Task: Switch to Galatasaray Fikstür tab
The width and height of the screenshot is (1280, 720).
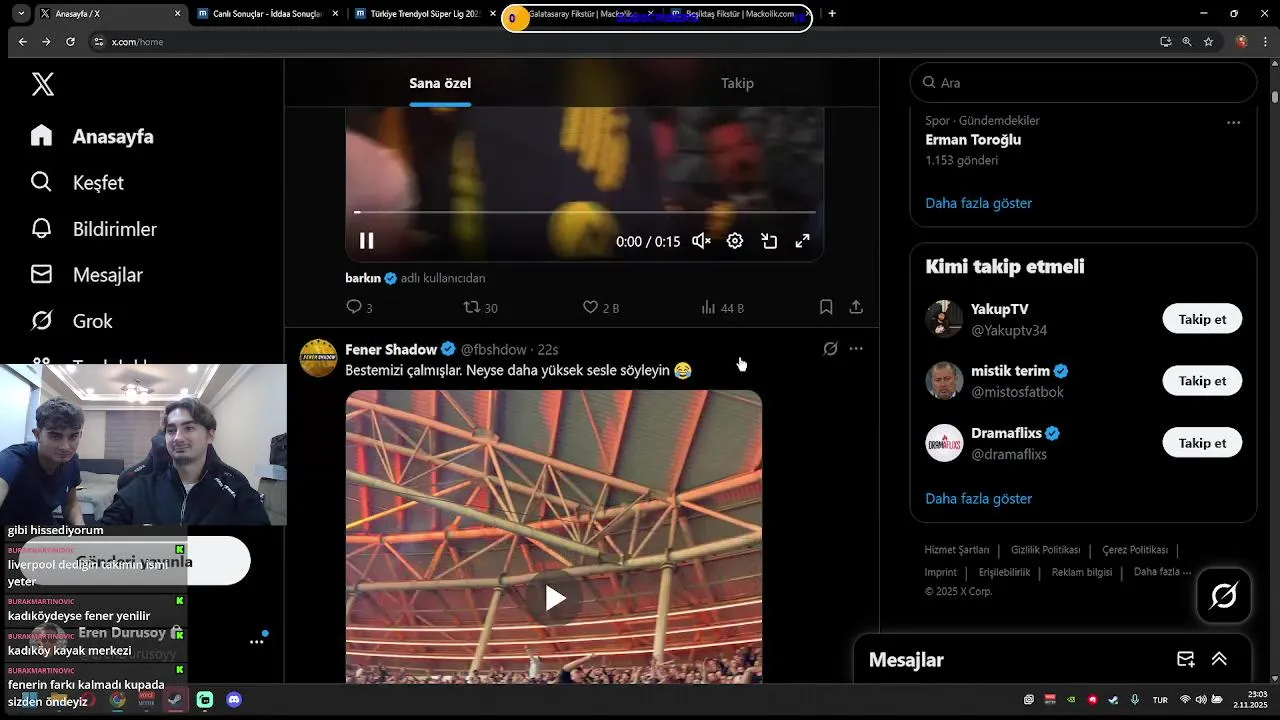Action: (x=580, y=14)
